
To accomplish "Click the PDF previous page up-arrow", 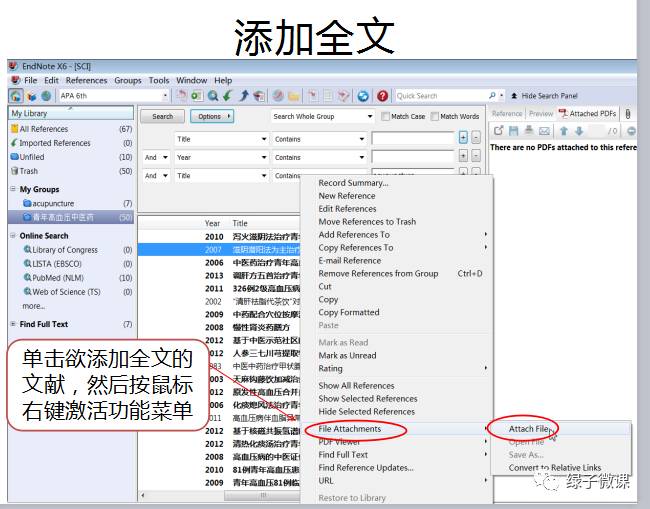I will point(563,131).
